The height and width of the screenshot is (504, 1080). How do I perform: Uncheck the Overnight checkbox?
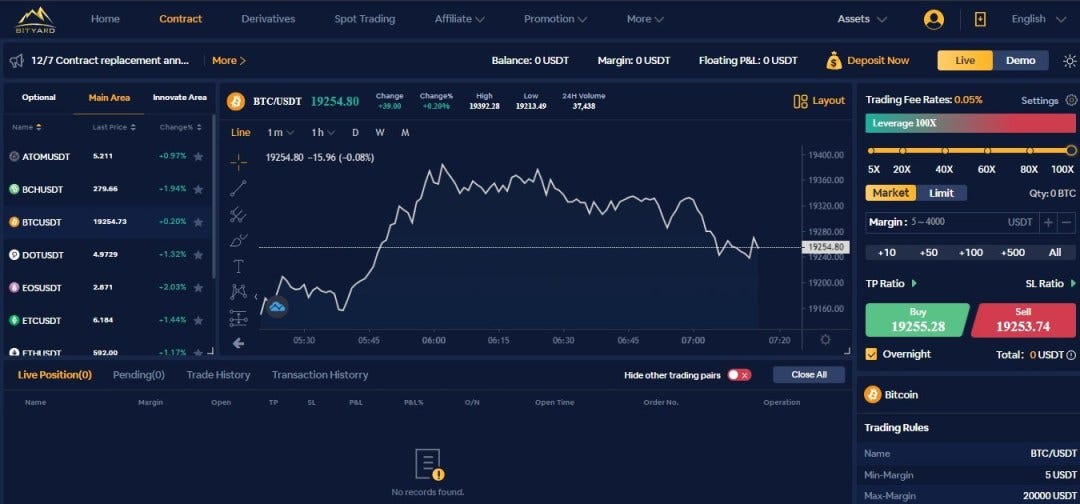871,354
